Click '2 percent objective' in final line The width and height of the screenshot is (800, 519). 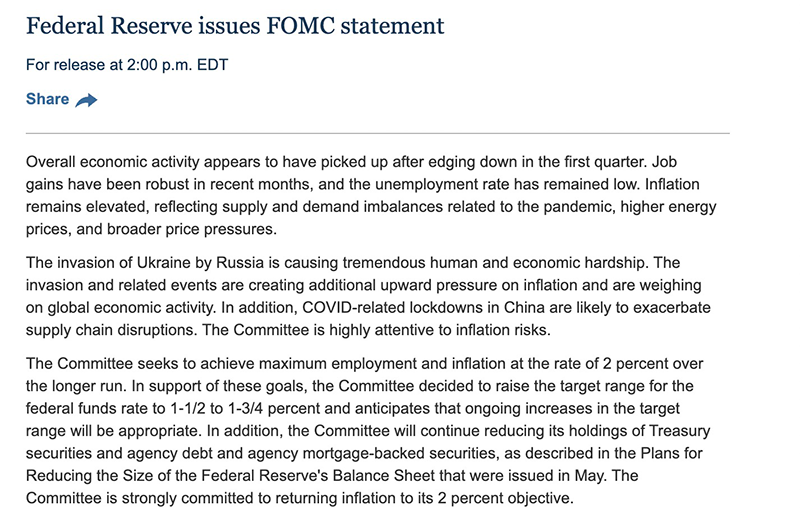click(x=506, y=499)
